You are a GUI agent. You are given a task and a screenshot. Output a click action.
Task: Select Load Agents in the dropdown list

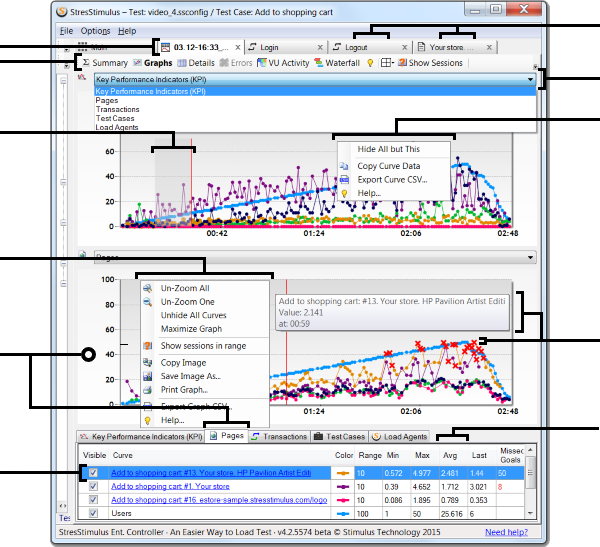[x=315, y=127]
